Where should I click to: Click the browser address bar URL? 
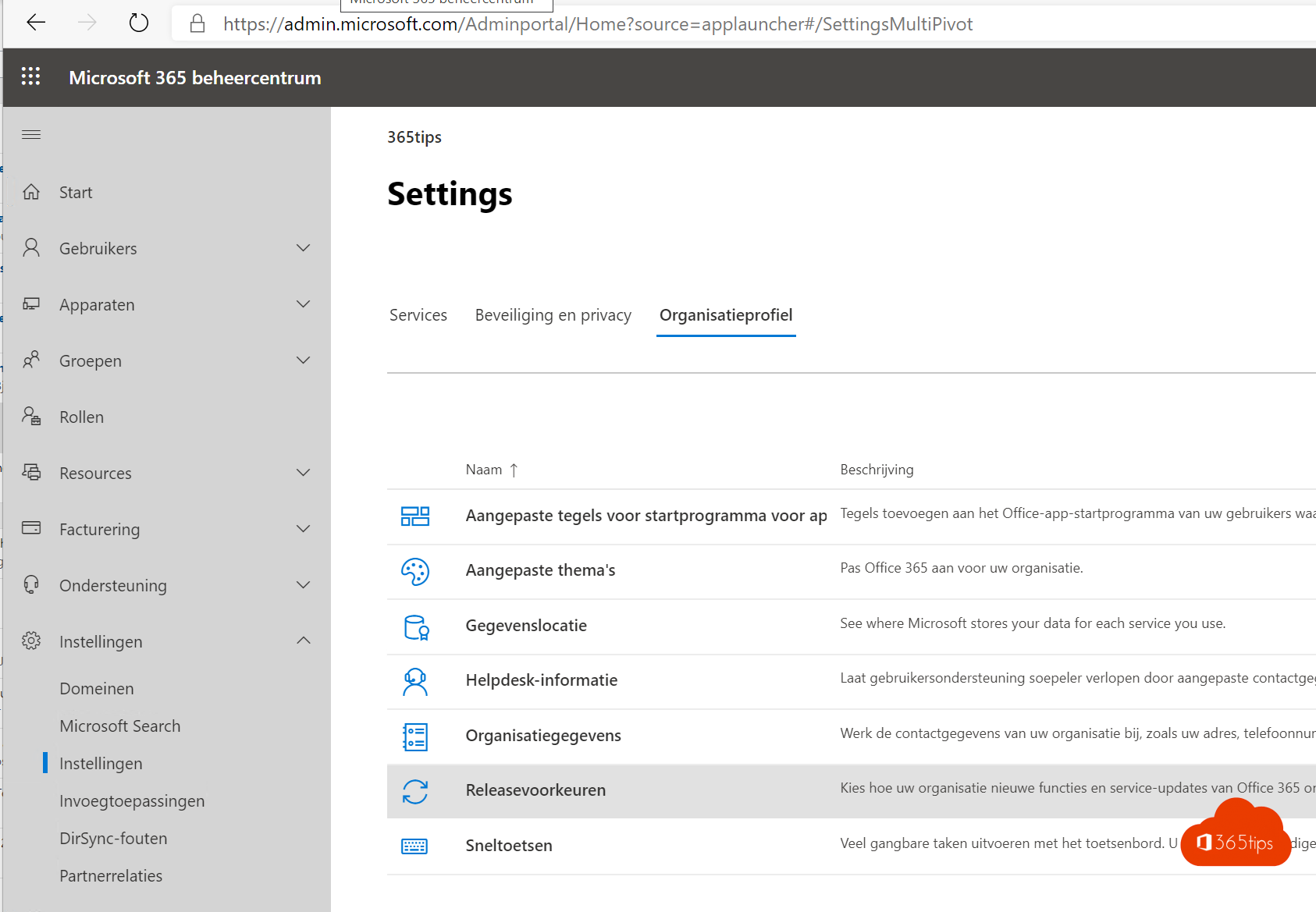tap(598, 24)
